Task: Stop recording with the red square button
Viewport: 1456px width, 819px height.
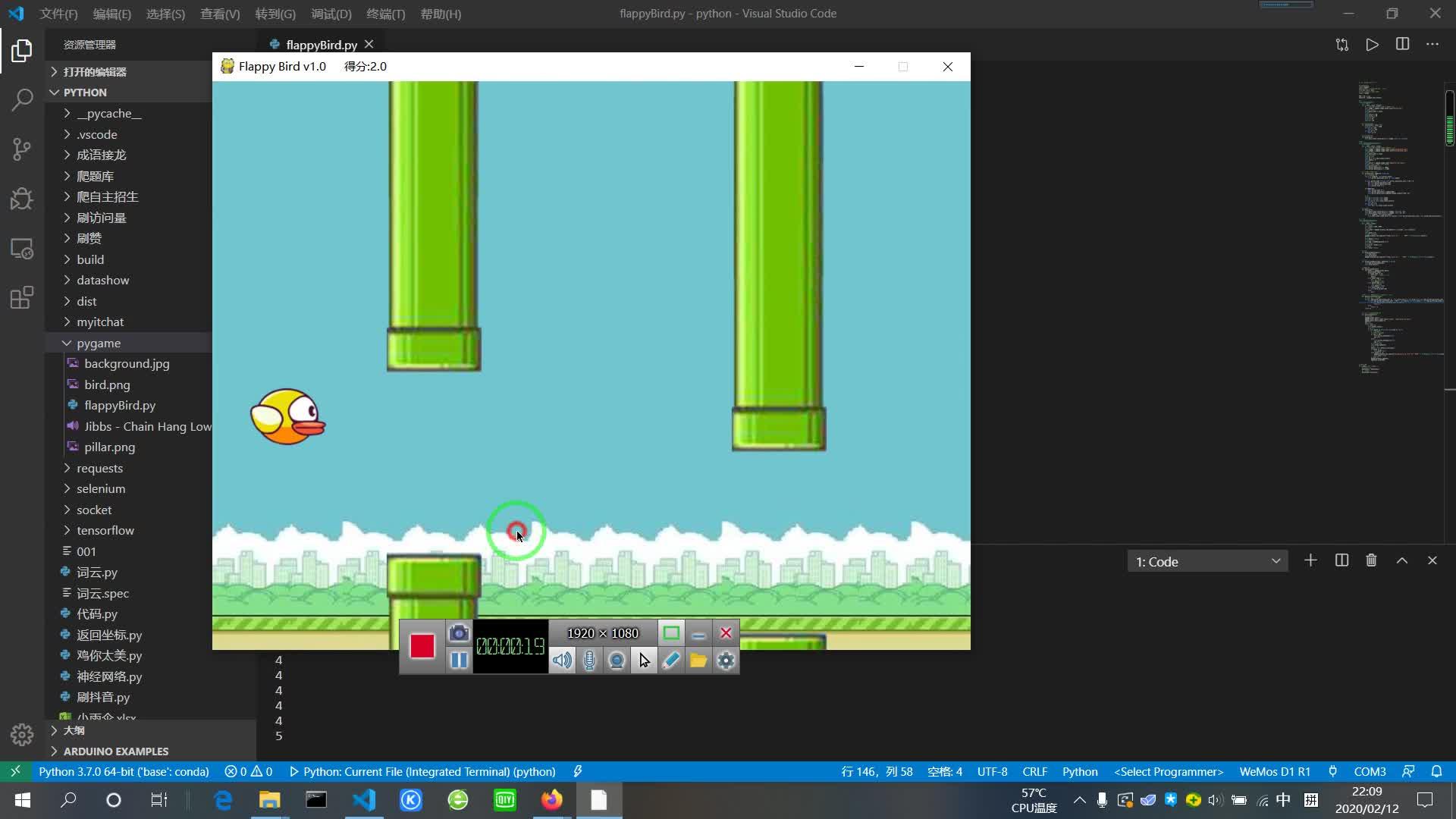Action: point(422,646)
